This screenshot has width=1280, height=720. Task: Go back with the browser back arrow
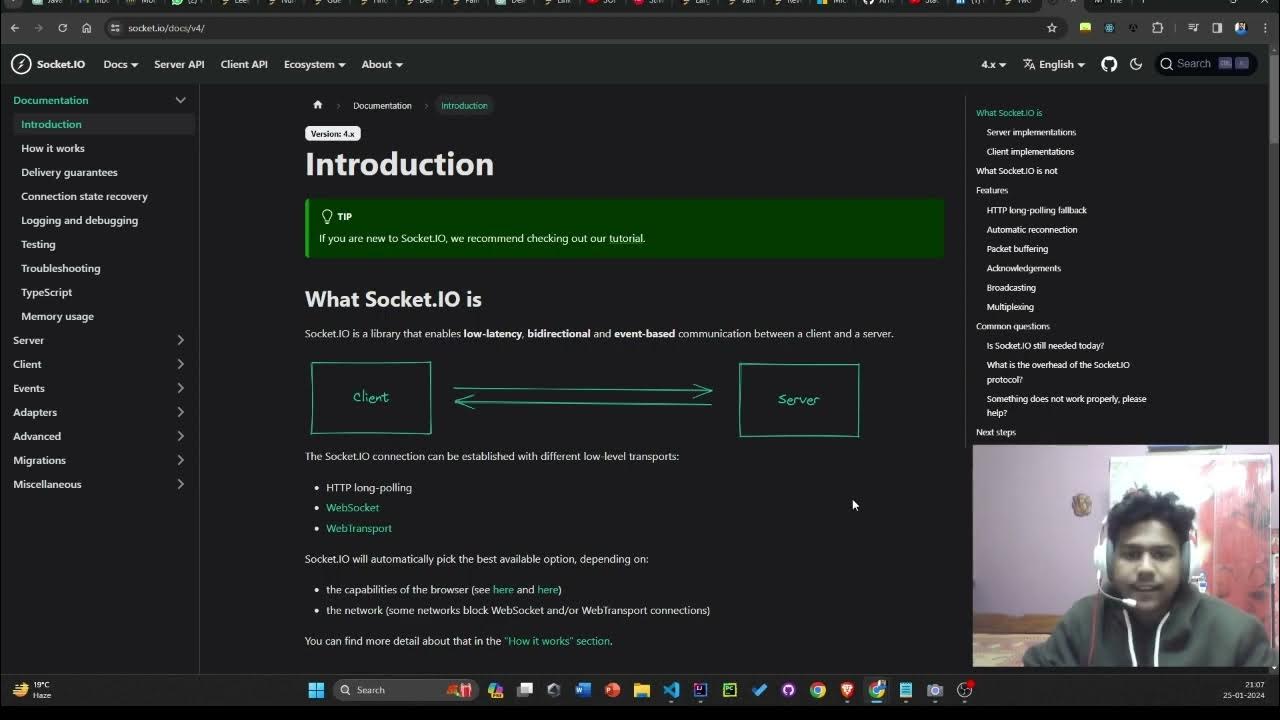[x=15, y=28]
